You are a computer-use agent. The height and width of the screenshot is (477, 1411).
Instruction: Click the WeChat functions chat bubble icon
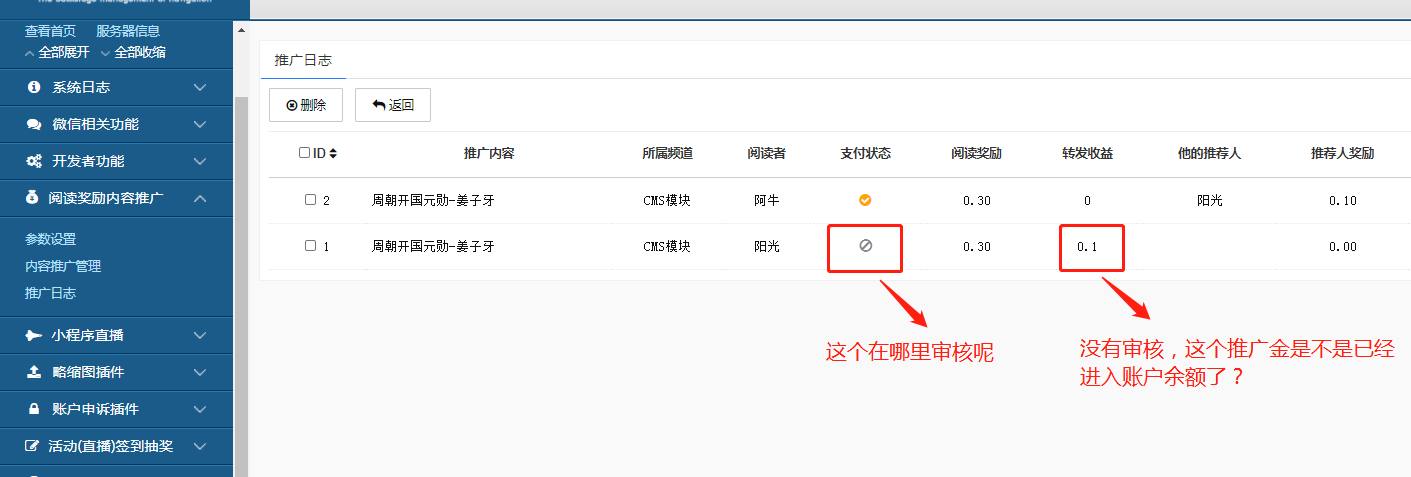(x=34, y=124)
